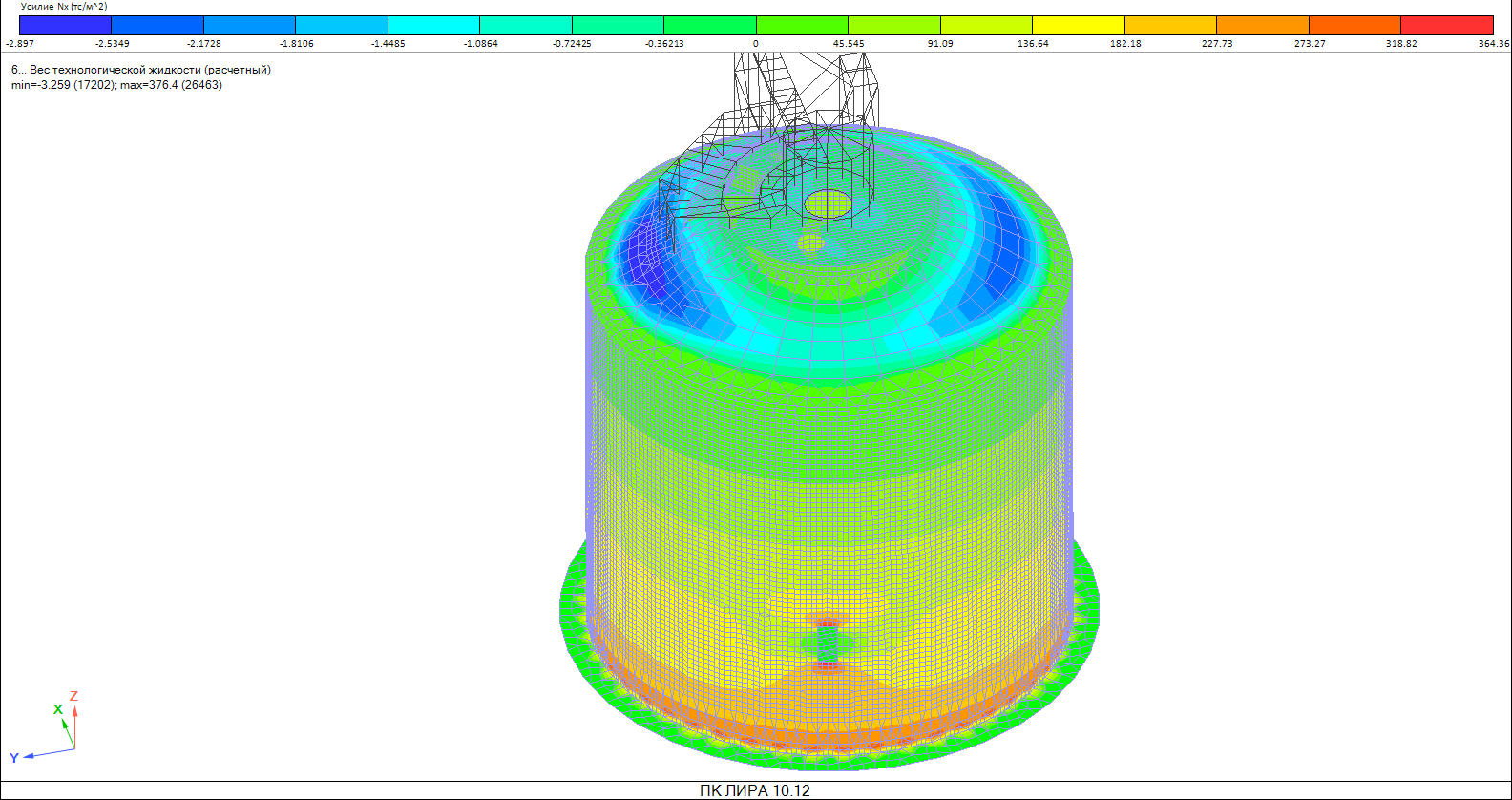Click the large yellow-green roof hatch circle

pos(828,202)
